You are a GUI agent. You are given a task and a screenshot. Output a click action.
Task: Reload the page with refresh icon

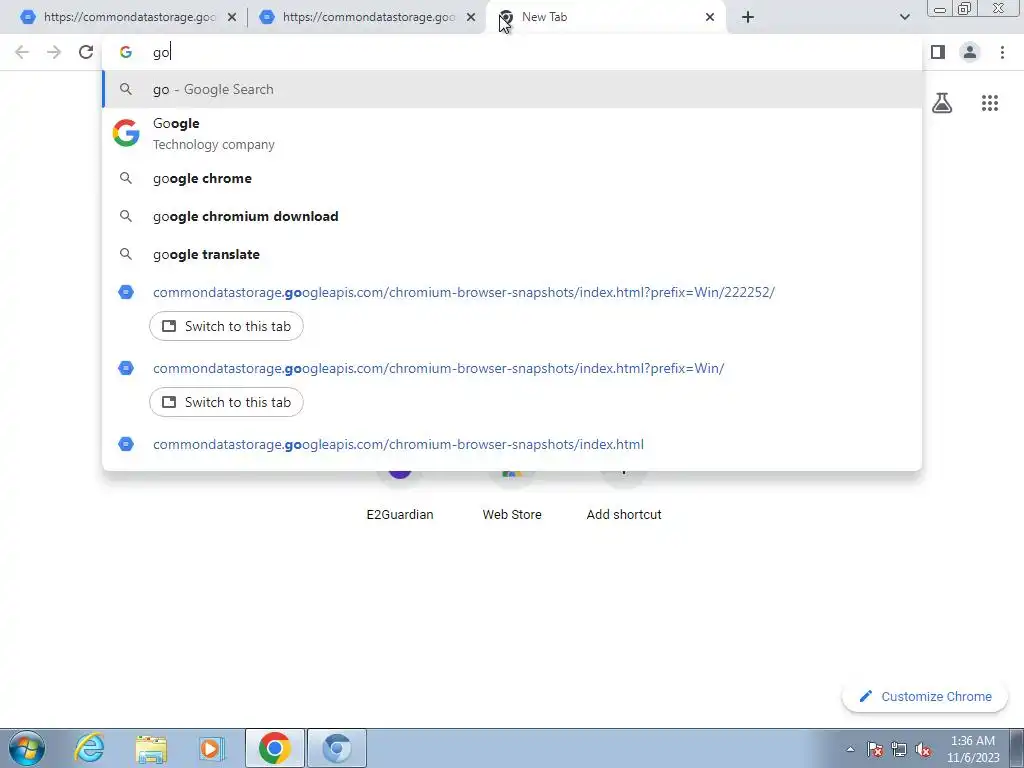point(86,52)
